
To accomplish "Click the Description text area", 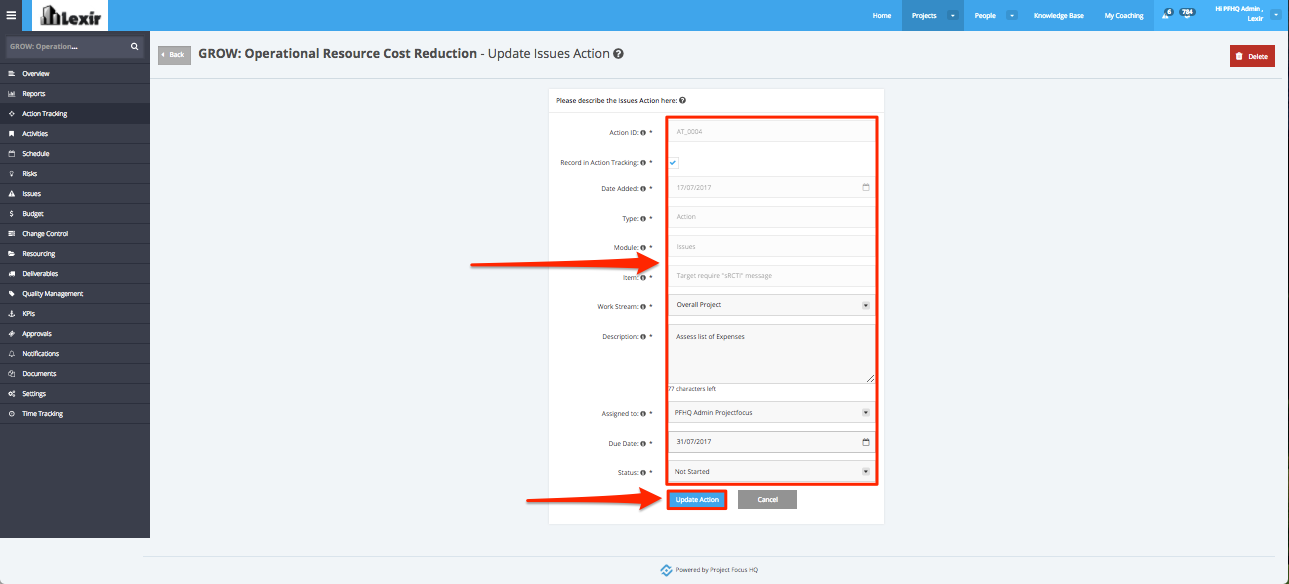I will [x=771, y=354].
